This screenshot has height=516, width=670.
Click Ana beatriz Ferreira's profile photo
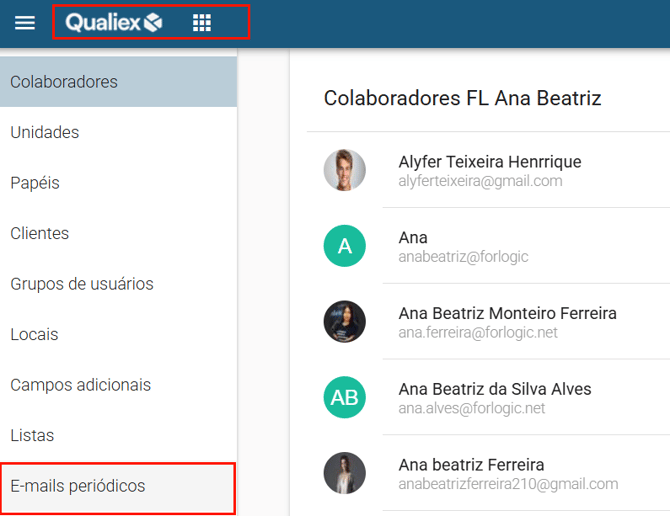pos(344,473)
